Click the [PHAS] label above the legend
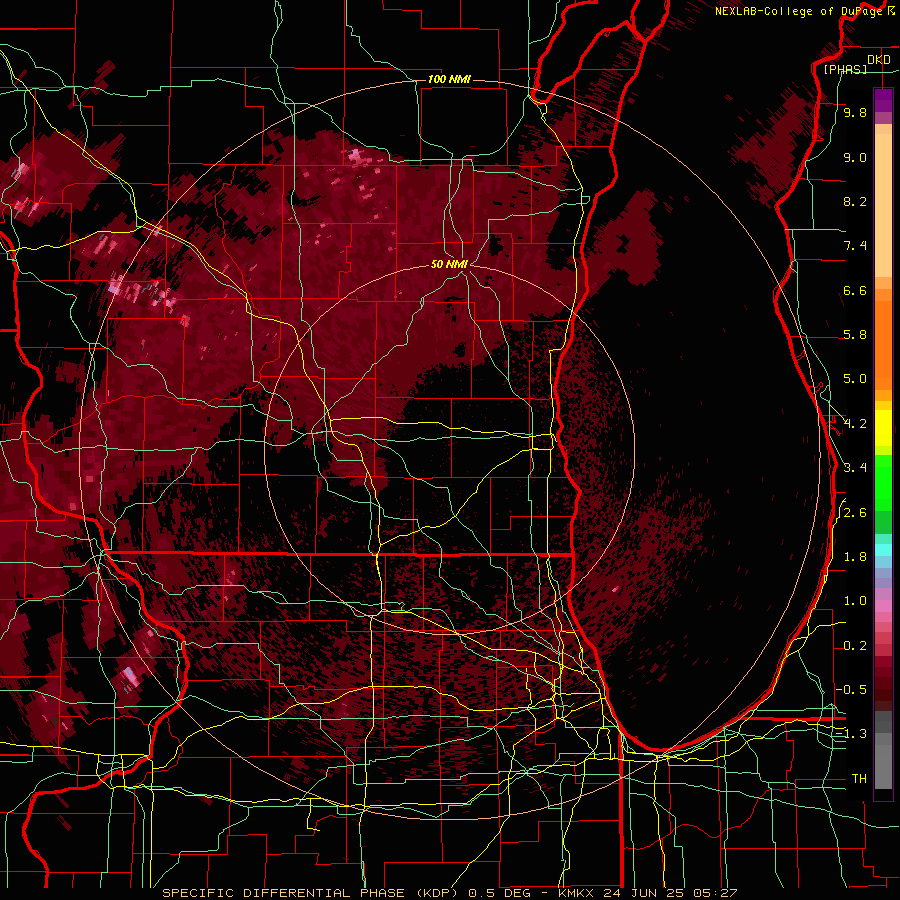This screenshot has height=900, width=900. (845, 69)
